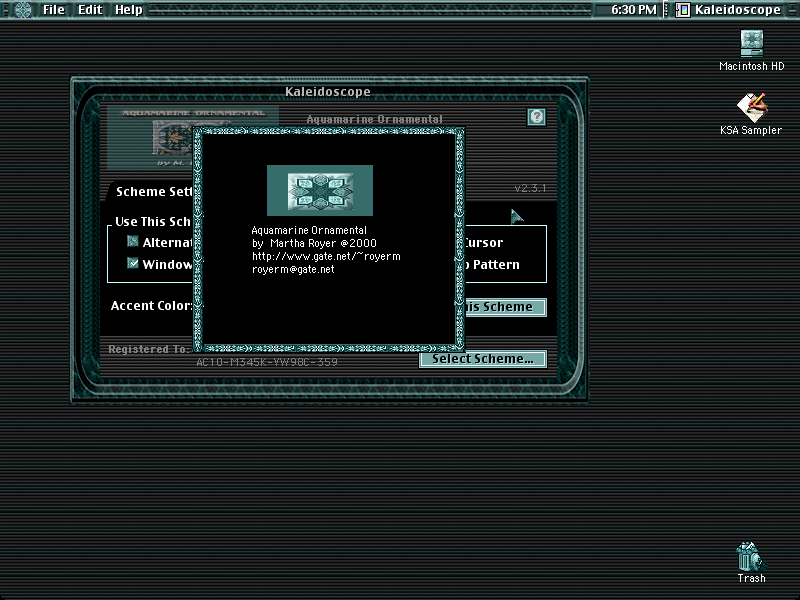The width and height of the screenshot is (800, 600).
Task: Open the Help menu
Action: (128, 9)
